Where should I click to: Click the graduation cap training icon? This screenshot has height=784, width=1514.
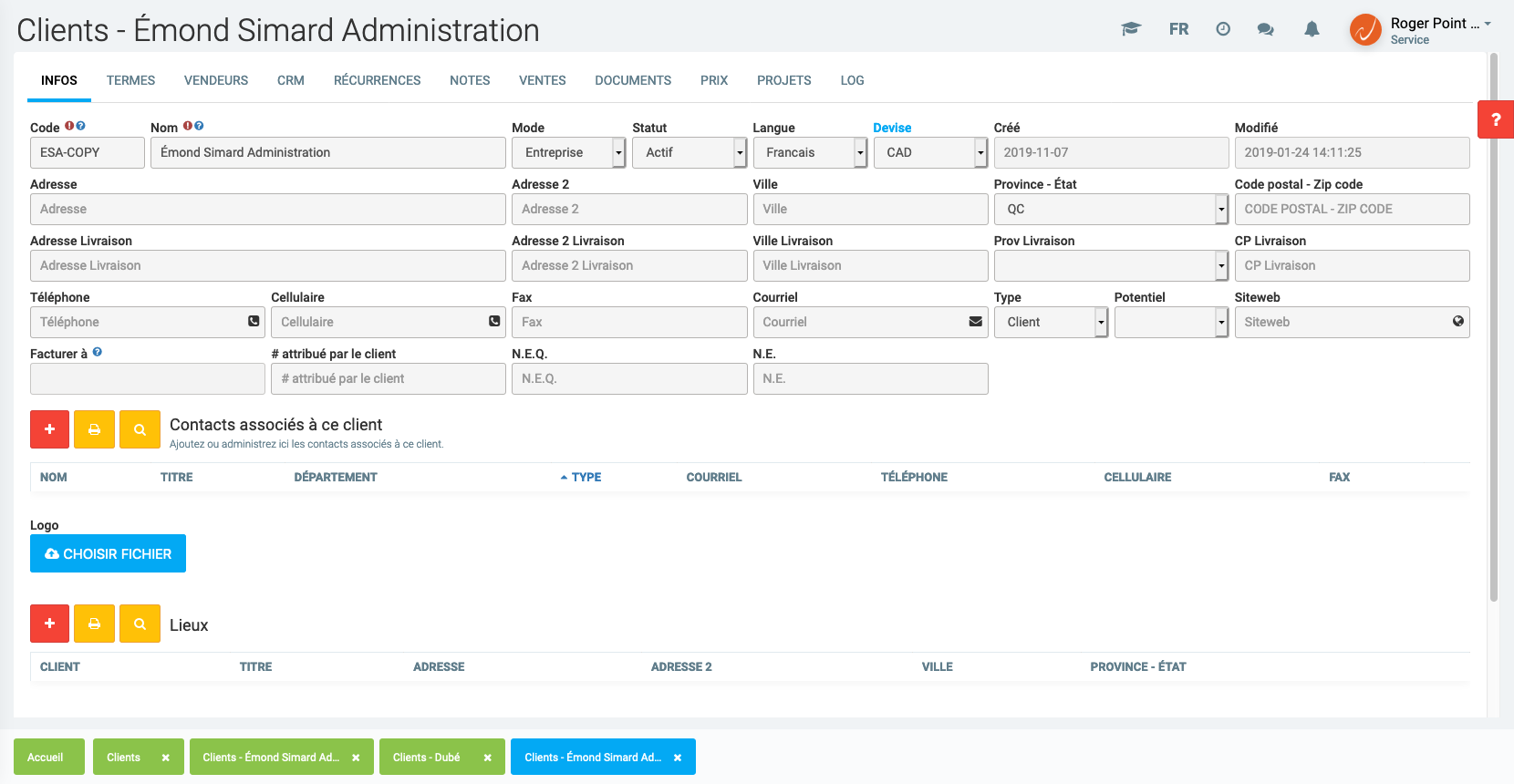click(x=1131, y=29)
